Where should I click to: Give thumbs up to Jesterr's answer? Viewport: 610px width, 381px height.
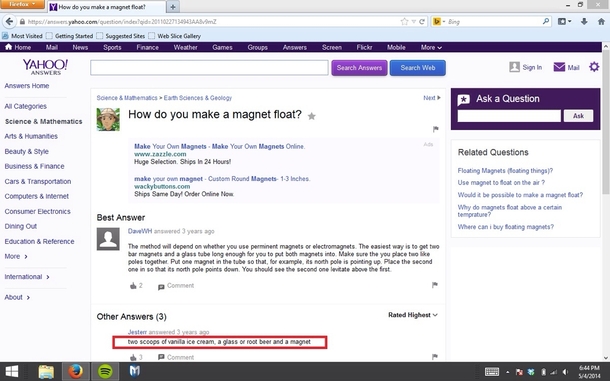click(133, 357)
